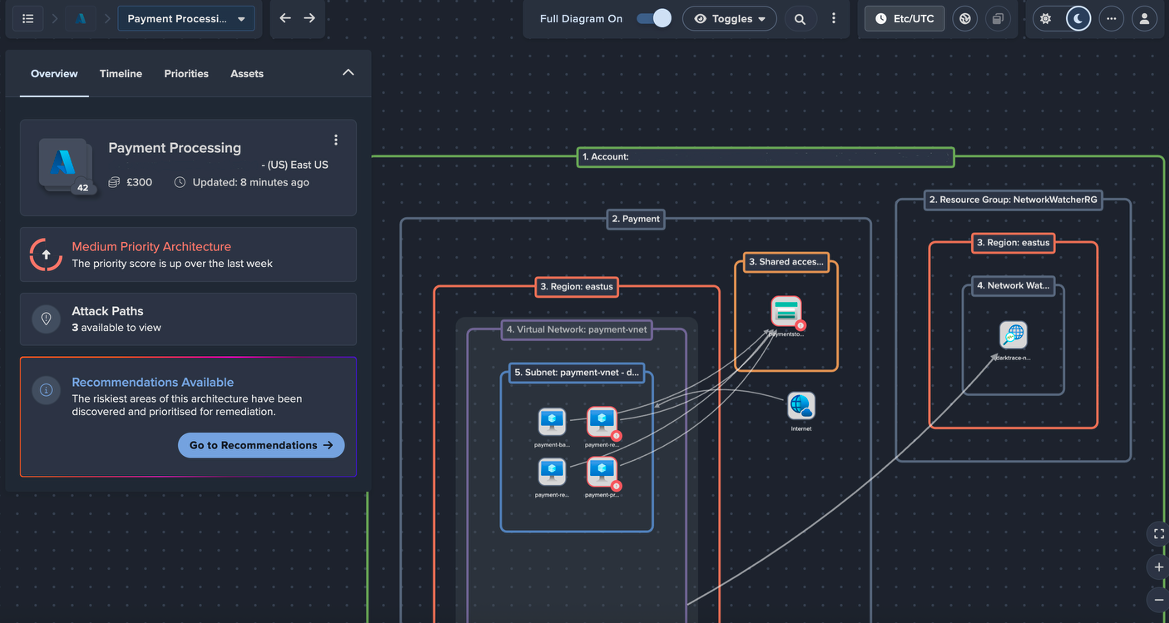Click the user avatar icon top right
The height and width of the screenshot is (623, 1169).
point(1145,18)
